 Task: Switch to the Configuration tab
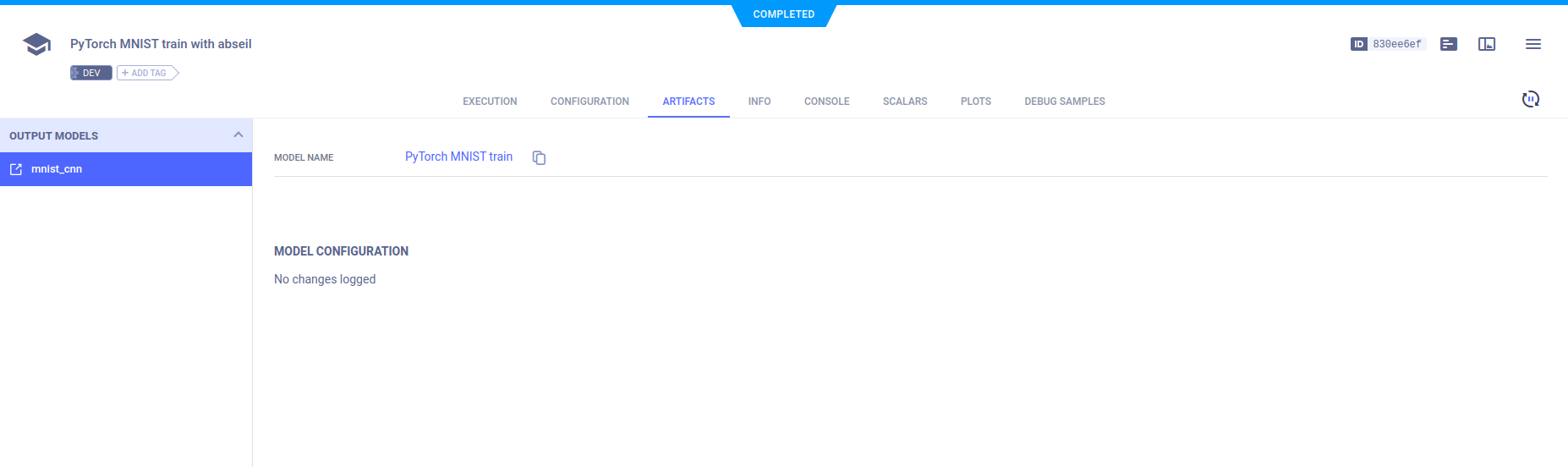point(589,102)
